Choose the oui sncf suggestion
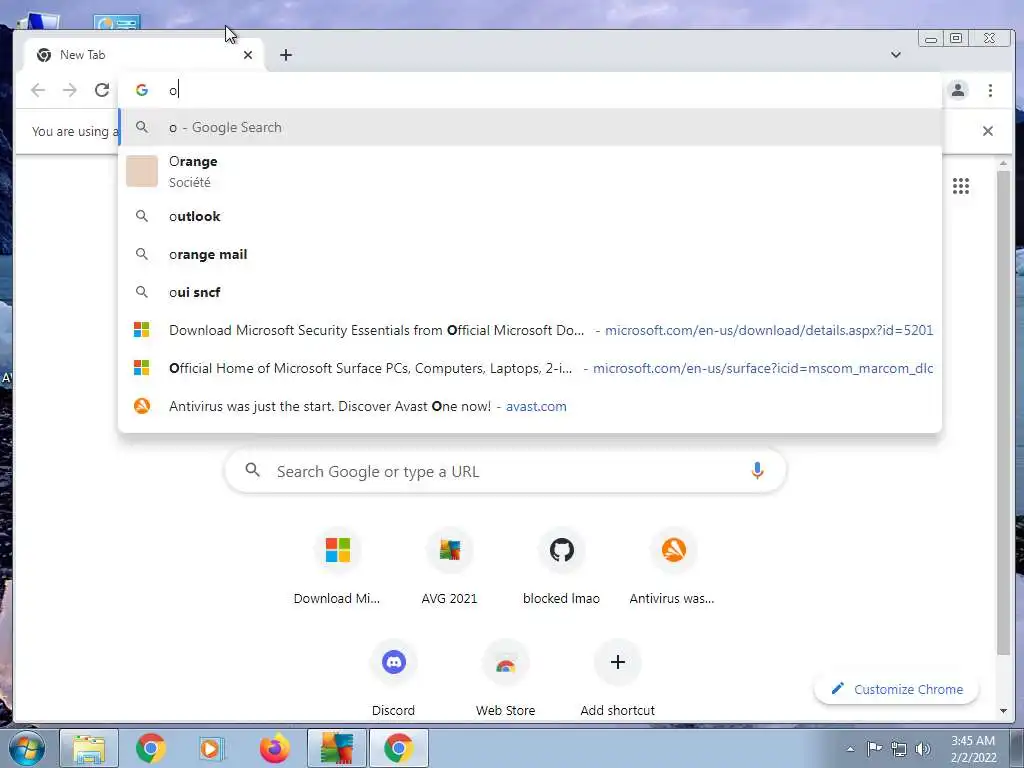The image size is (1024, 768). pyautogui.click(x=530, y=292)
